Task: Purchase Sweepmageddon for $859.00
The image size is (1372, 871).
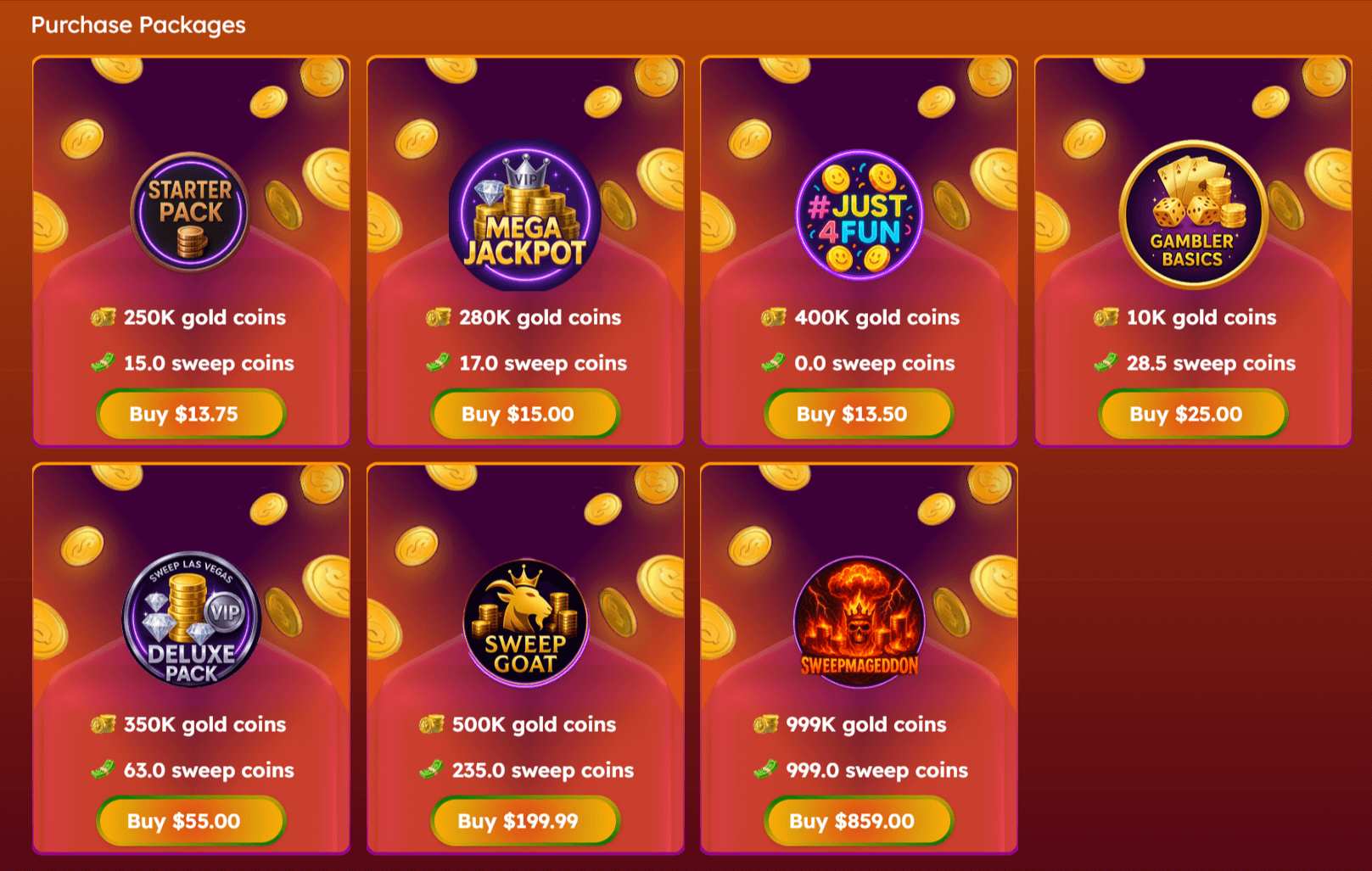Action: 860,821
